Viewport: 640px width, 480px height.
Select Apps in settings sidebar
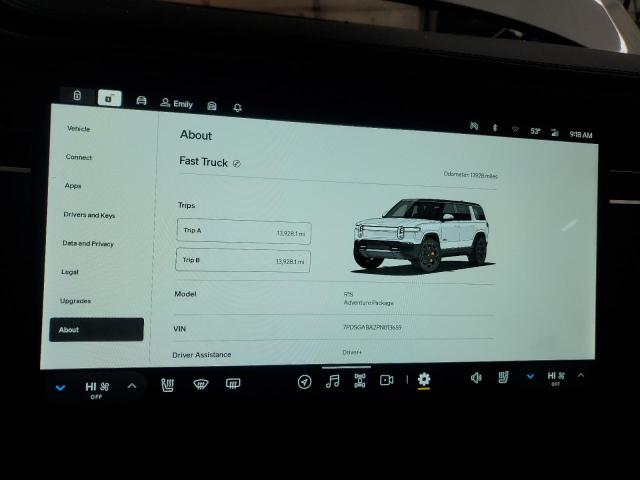click(x=73, y=186)
